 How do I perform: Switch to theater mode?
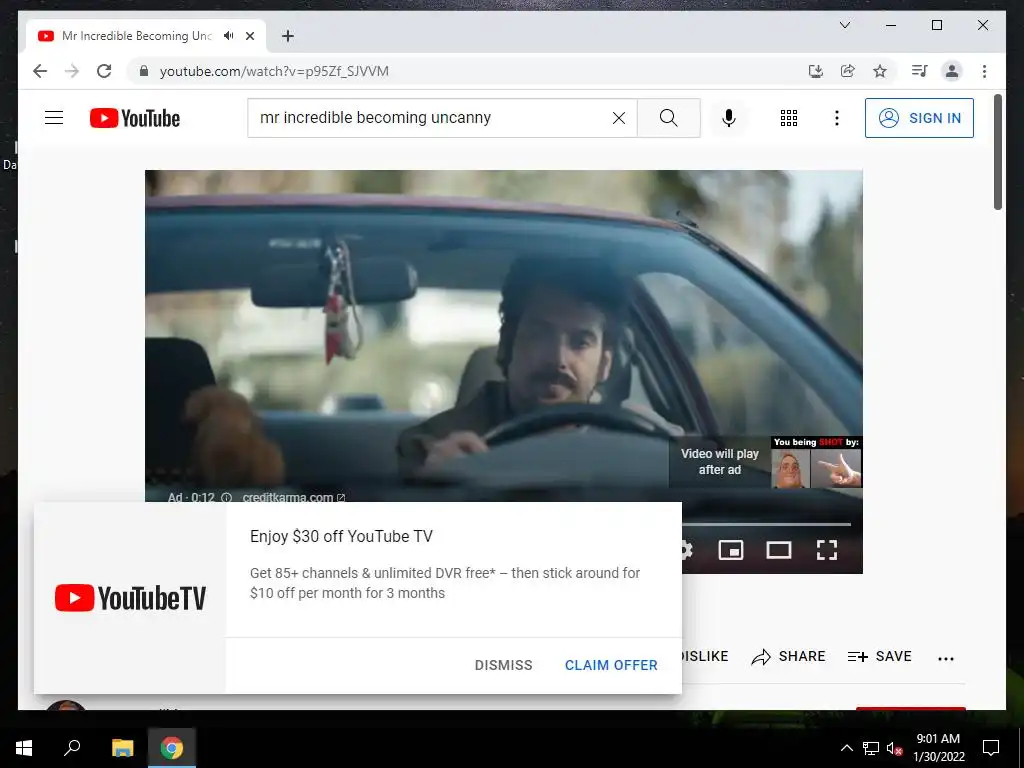point(778,550)
